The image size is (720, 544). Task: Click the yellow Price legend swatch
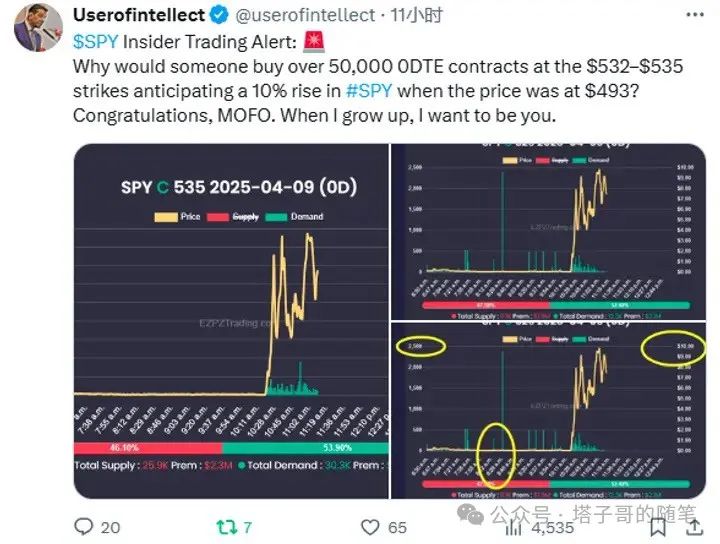(166, 217)
